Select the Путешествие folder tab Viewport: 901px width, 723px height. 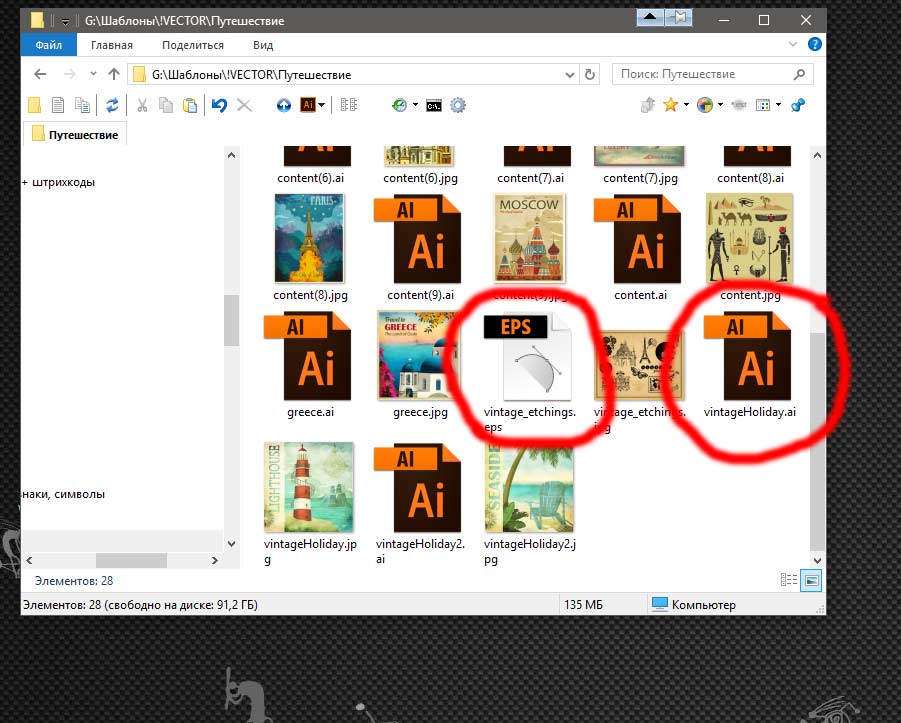(75, 134)
